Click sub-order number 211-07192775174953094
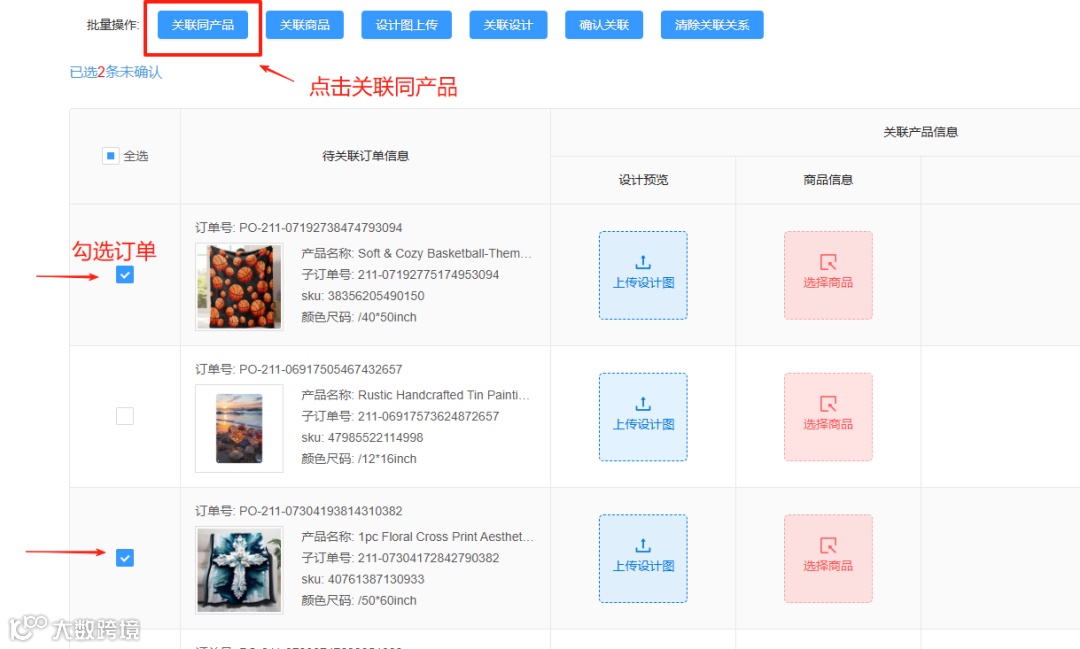Screen dimensions: 1080x649 coord(428,274)
